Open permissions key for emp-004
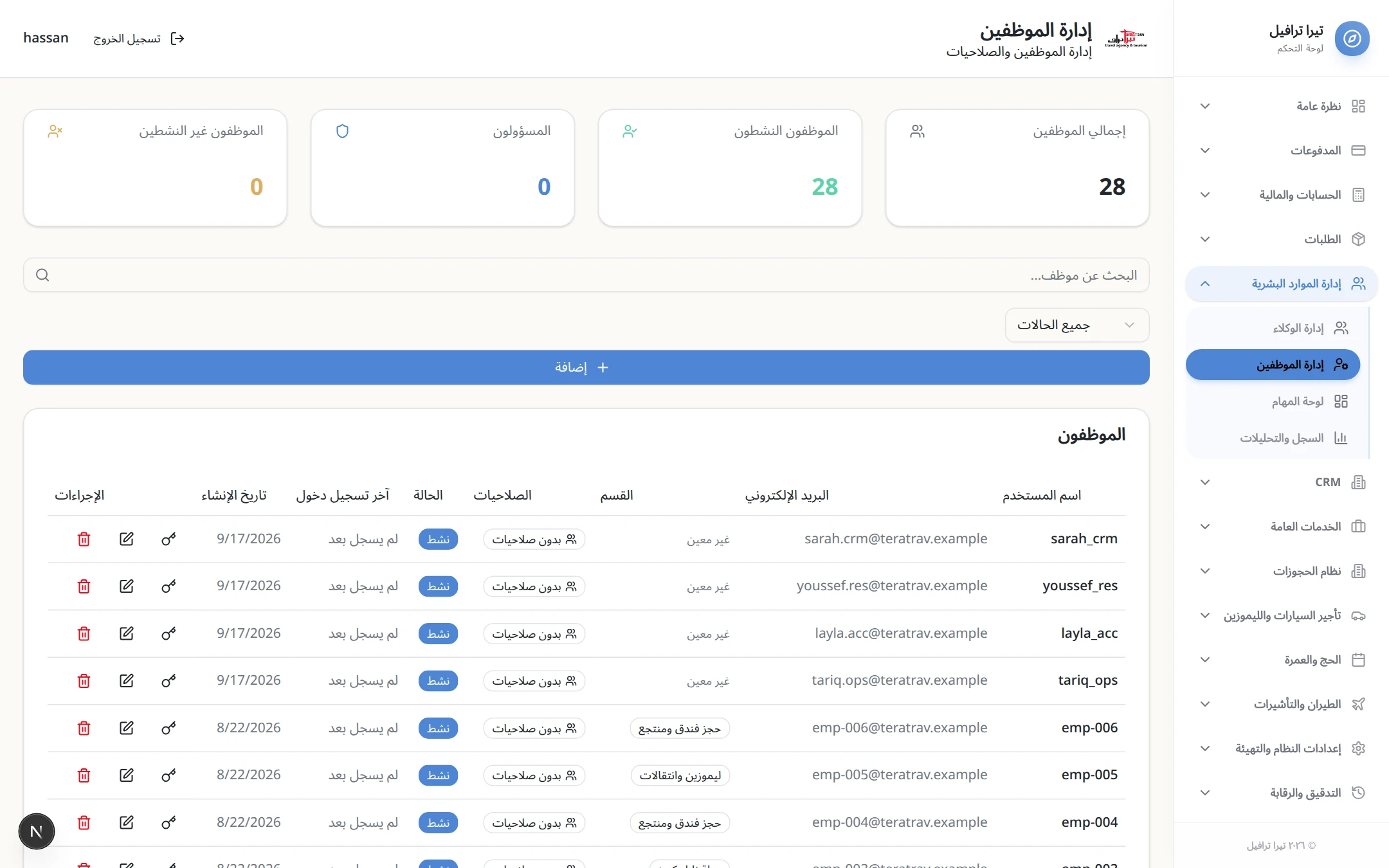Image resolution: width=1389 pixels, height=868 pixels. point(168,822)
